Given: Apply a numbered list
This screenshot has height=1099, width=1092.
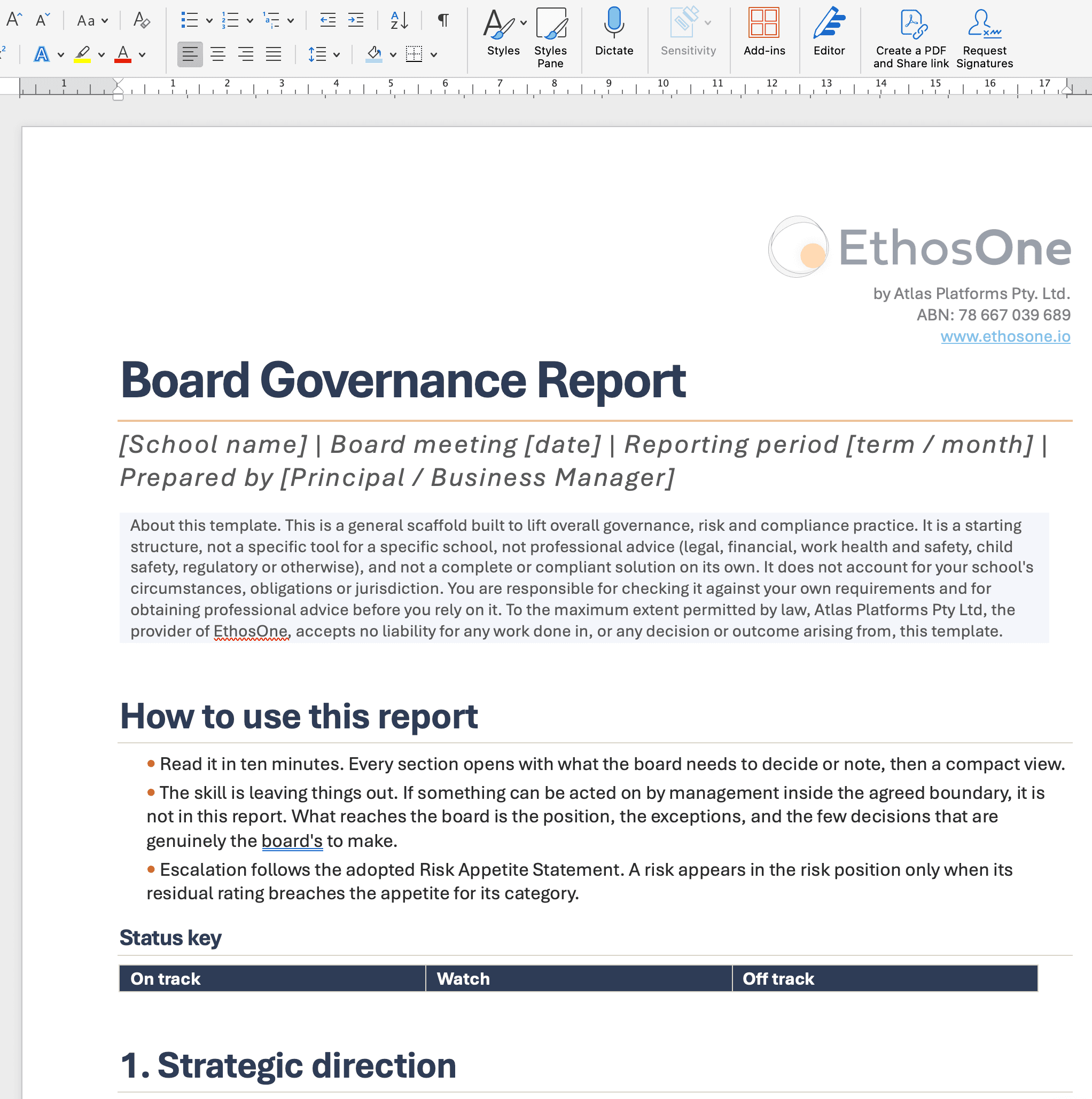Looking at the screenshot, I should coord(230,20).
